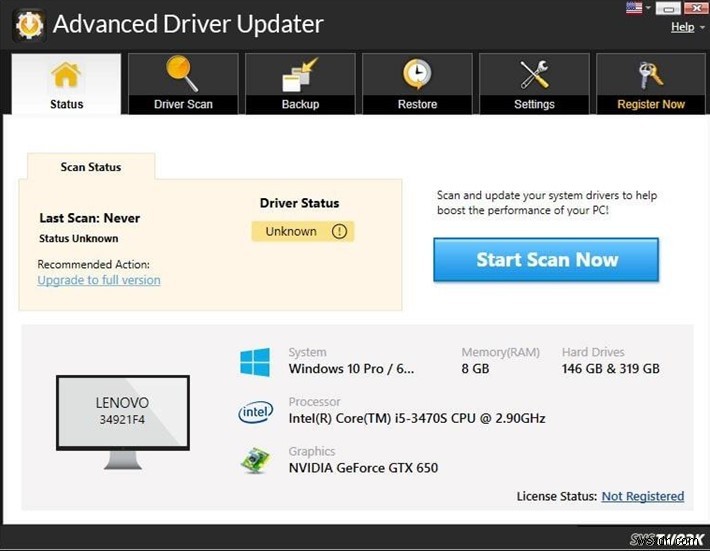Close the Advanced Driver Updater window
The image size is (710, 551).
click(696, 8)
